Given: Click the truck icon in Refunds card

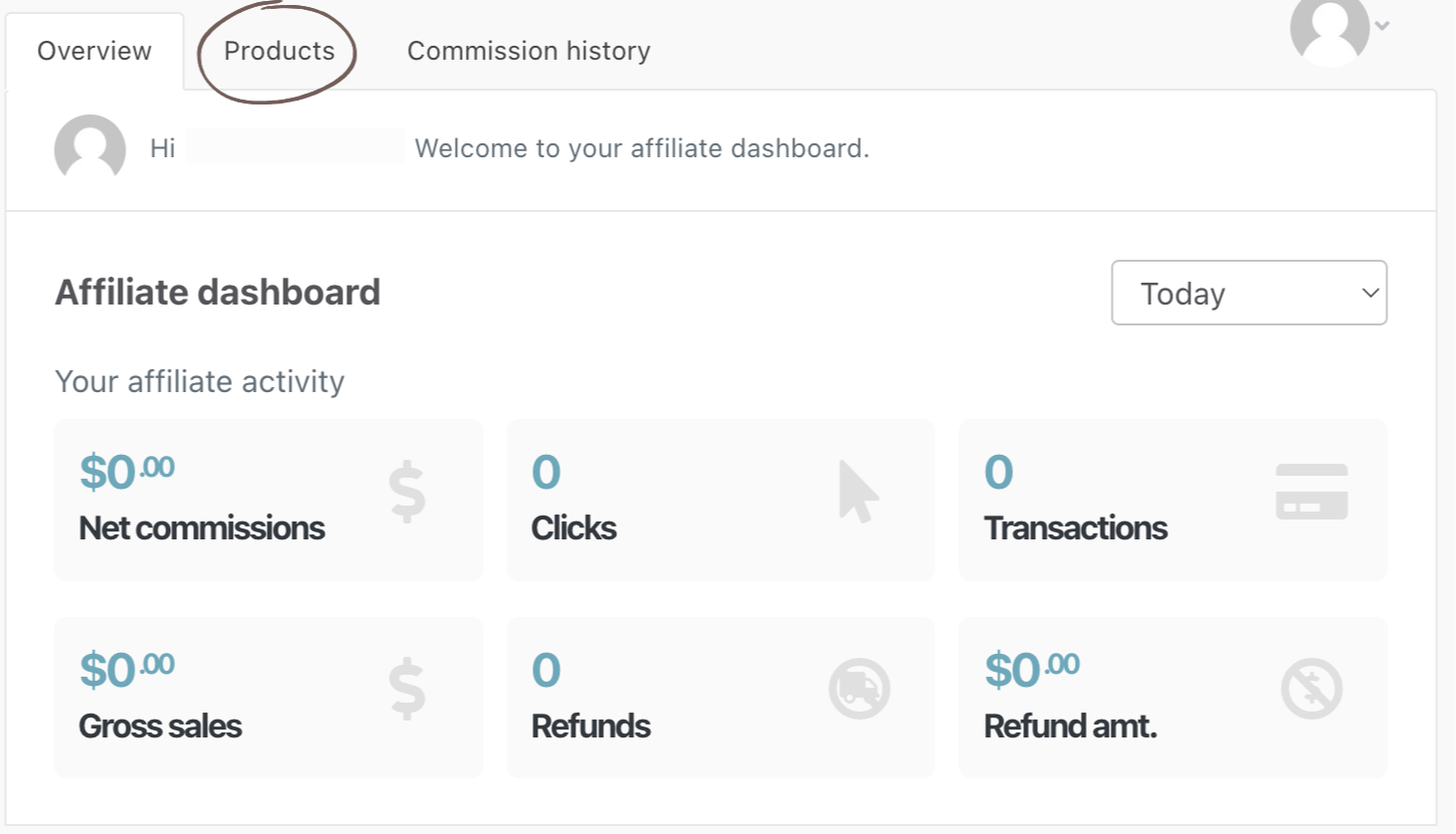Looking at the screenshot, I should coord(859,689).
